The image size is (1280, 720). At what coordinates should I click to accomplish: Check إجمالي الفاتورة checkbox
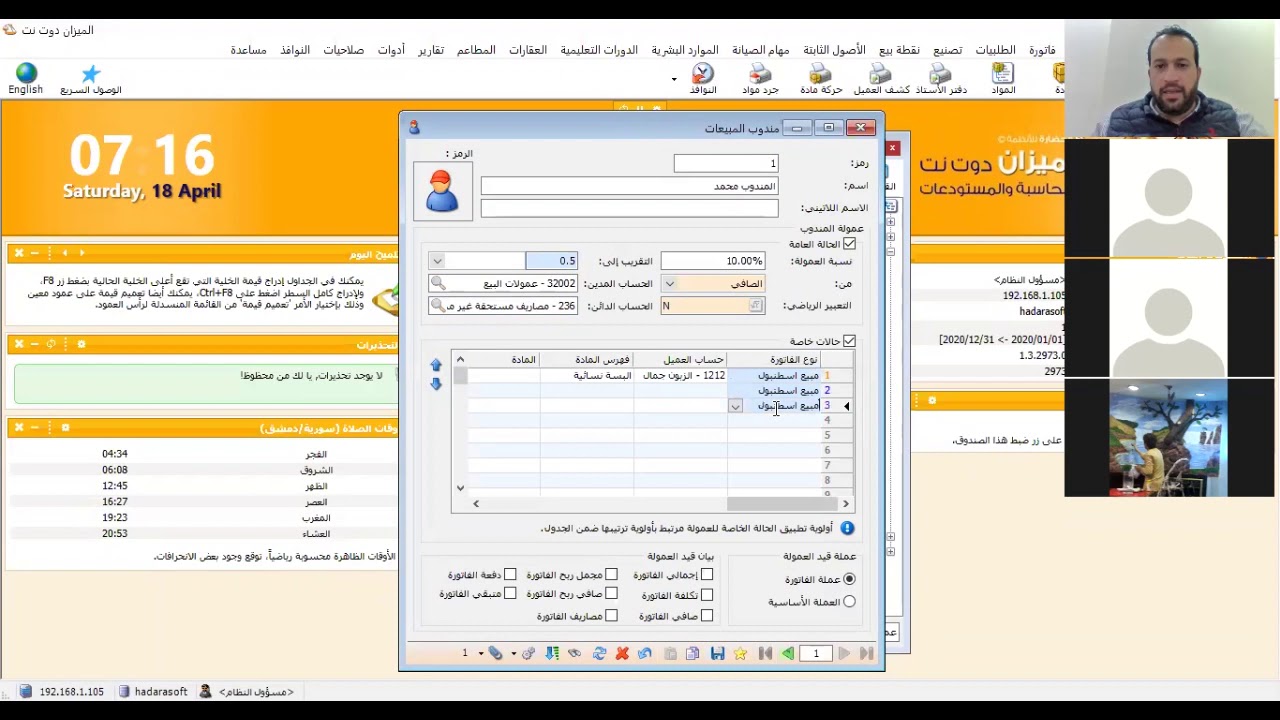click(707, 575)
